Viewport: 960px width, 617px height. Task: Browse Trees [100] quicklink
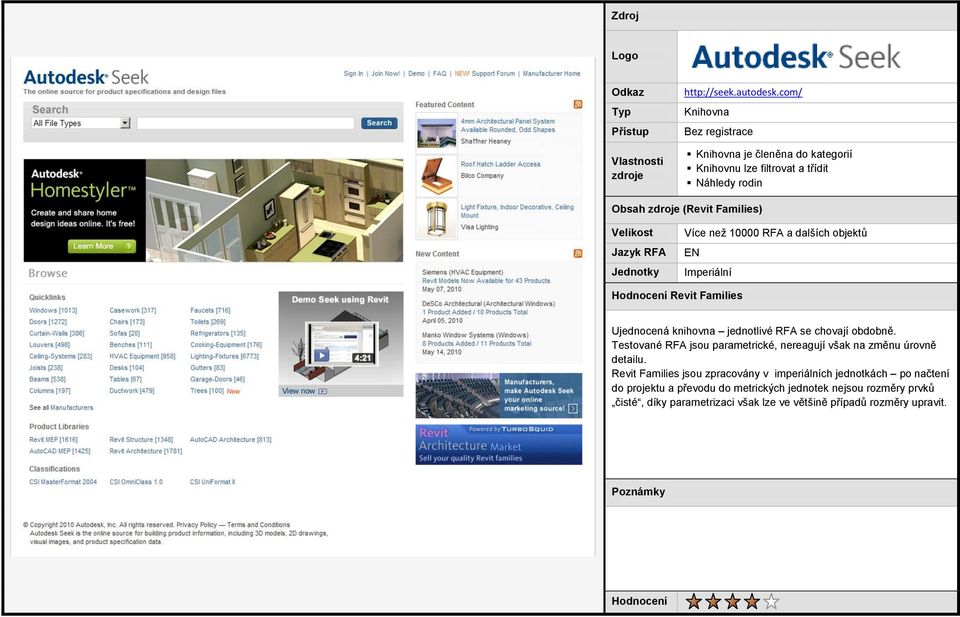pyautogui.click(x=207, y=391)
